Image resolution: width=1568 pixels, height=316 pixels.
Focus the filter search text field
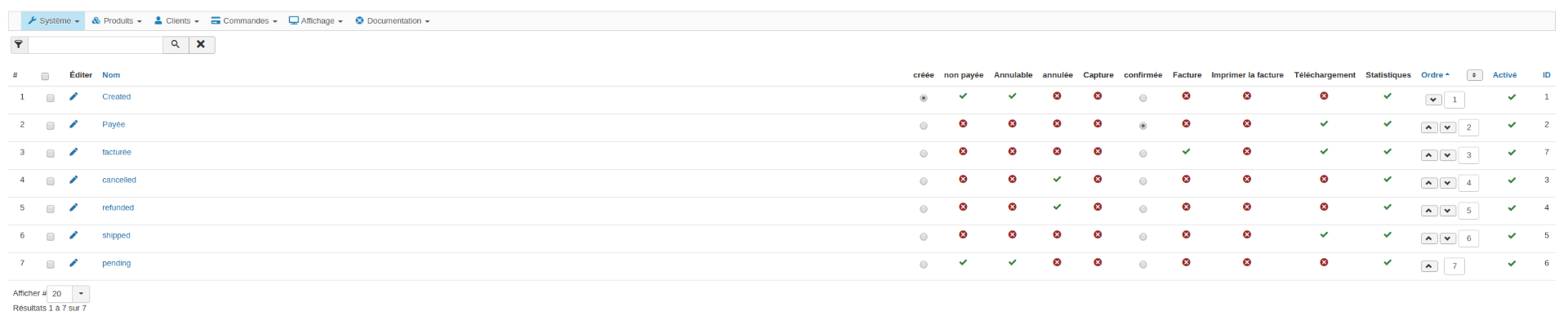[96, 45]
